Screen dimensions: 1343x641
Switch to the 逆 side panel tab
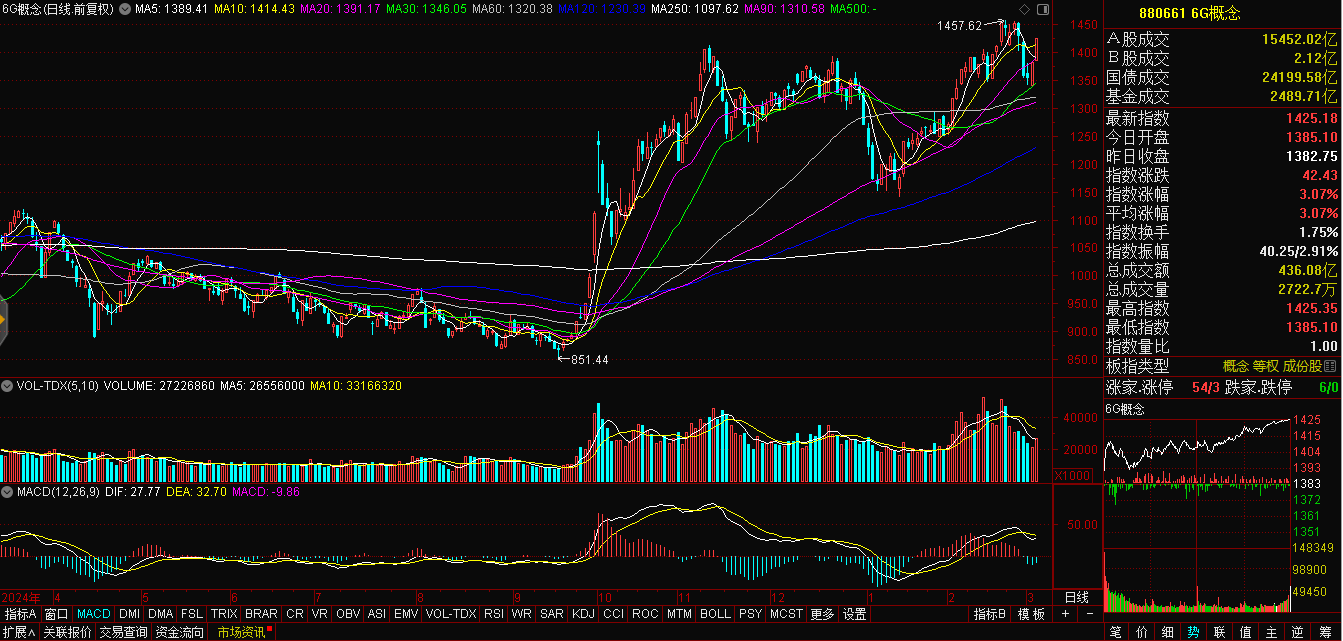point(1298,632)
